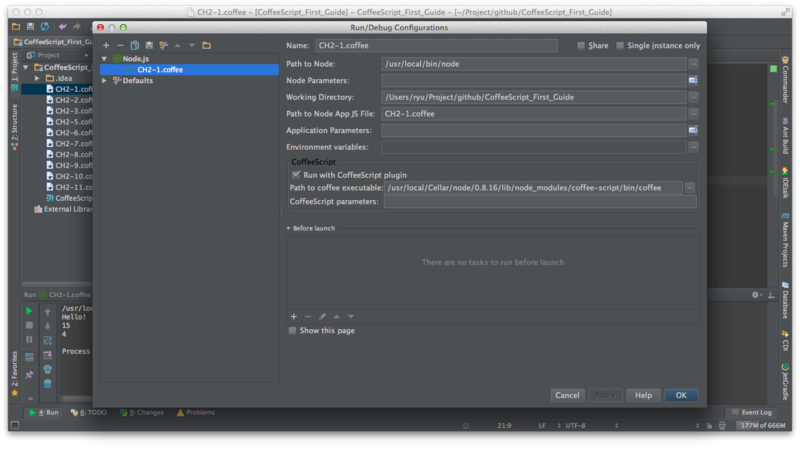Add a before launch task
Screen dimensions: 800x453
pyautogui.click(x=293, y=316)
